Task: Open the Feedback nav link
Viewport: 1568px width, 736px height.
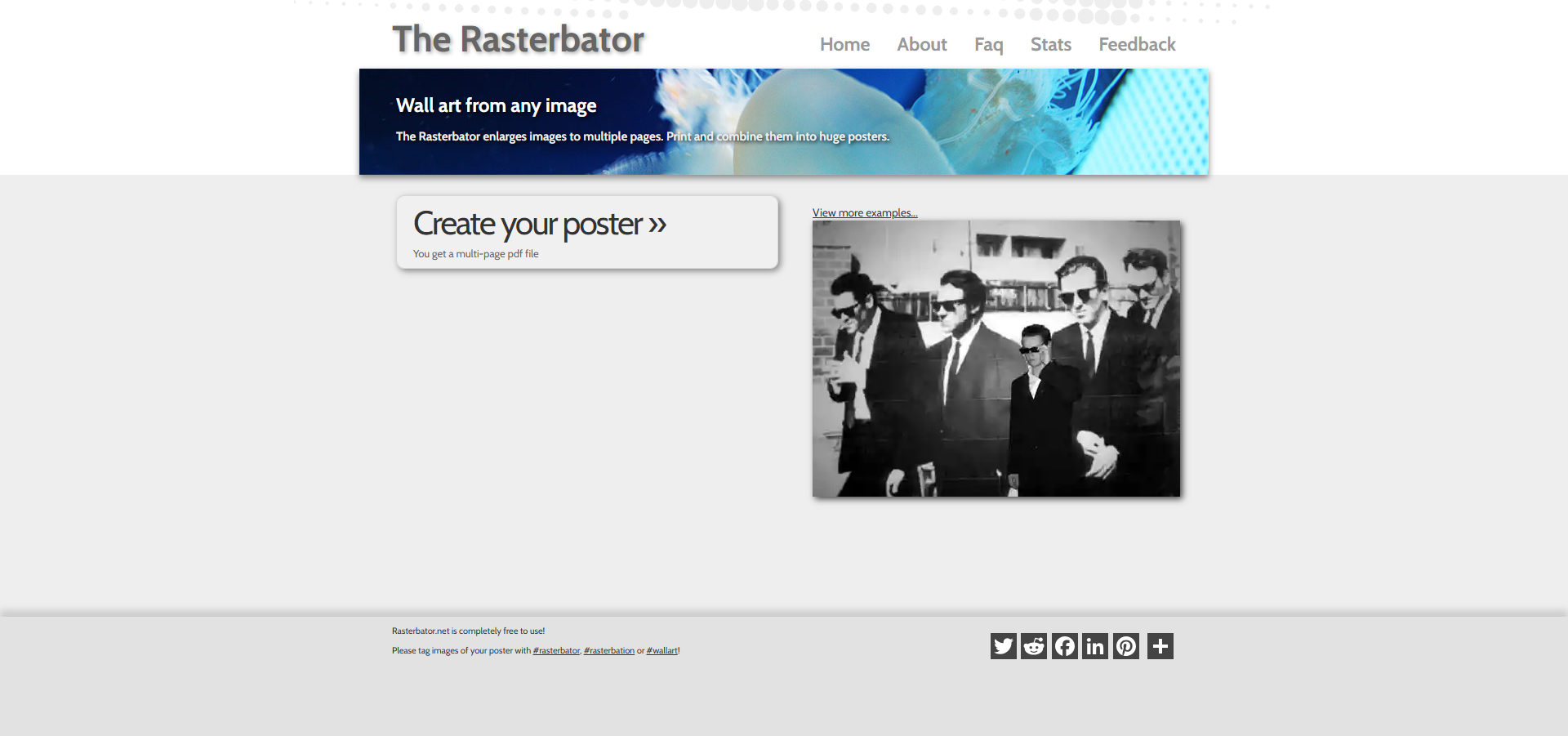Action: (x=1137, y=45)
